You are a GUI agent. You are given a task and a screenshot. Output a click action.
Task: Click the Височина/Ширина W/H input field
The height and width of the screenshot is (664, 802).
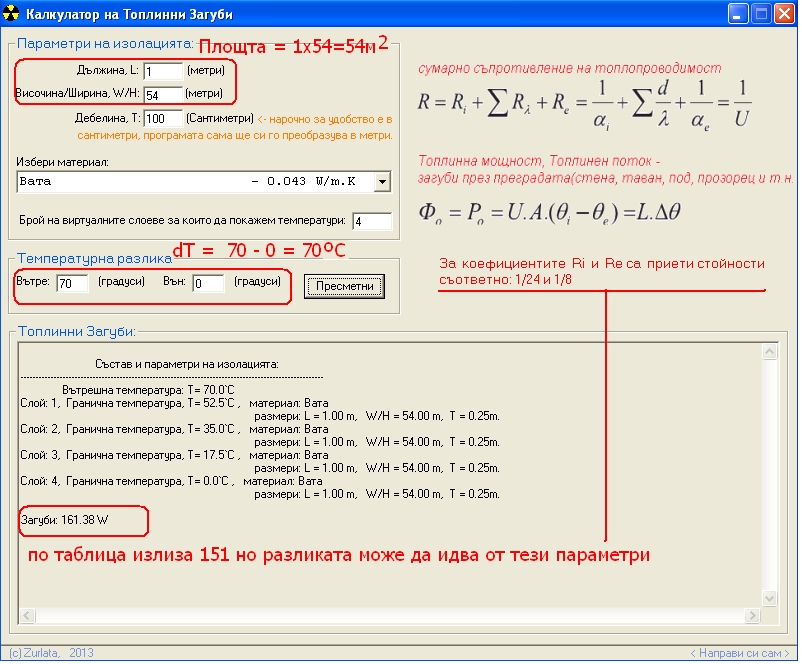click(163, 94)
